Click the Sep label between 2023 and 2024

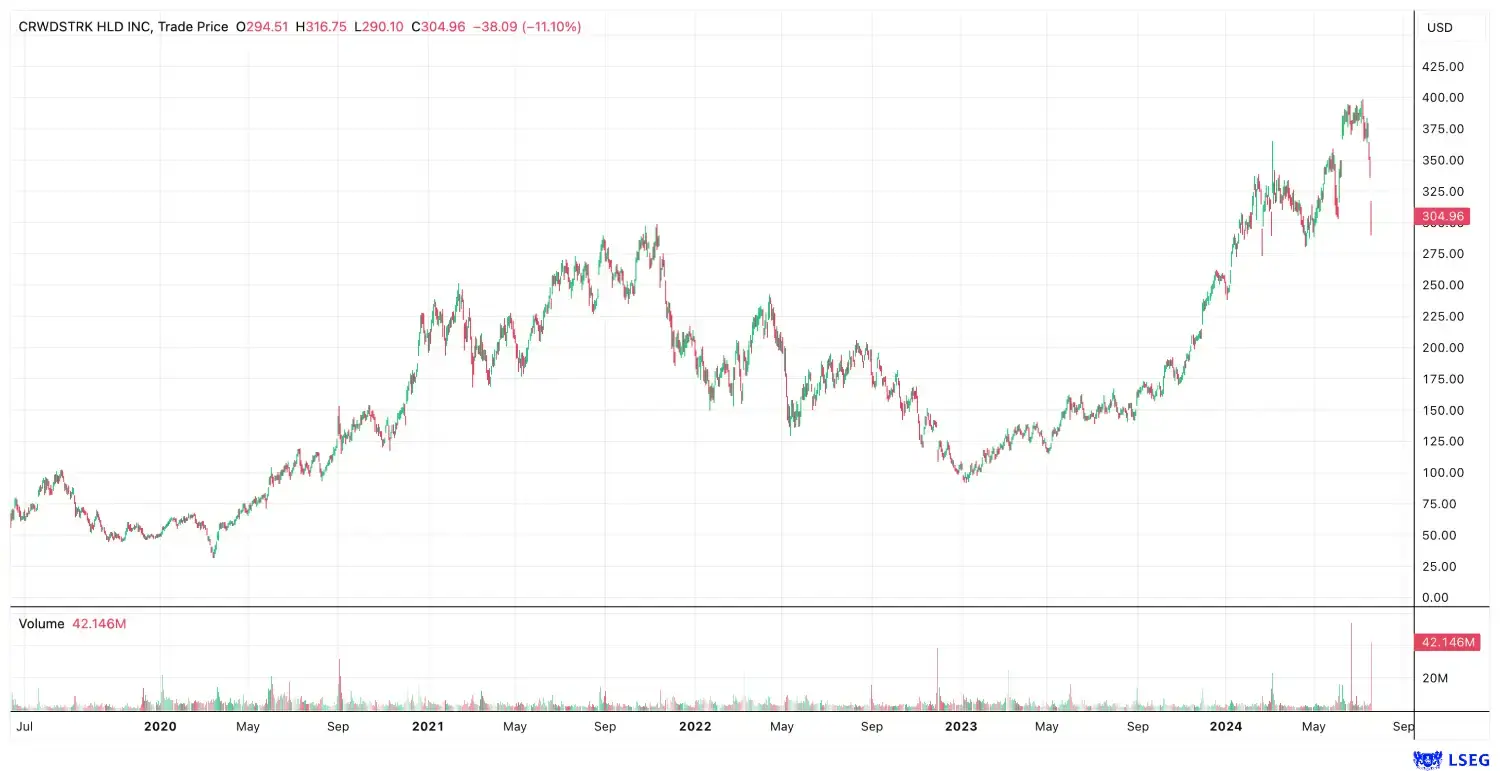pyautogui.click(x=1137, y=726)
